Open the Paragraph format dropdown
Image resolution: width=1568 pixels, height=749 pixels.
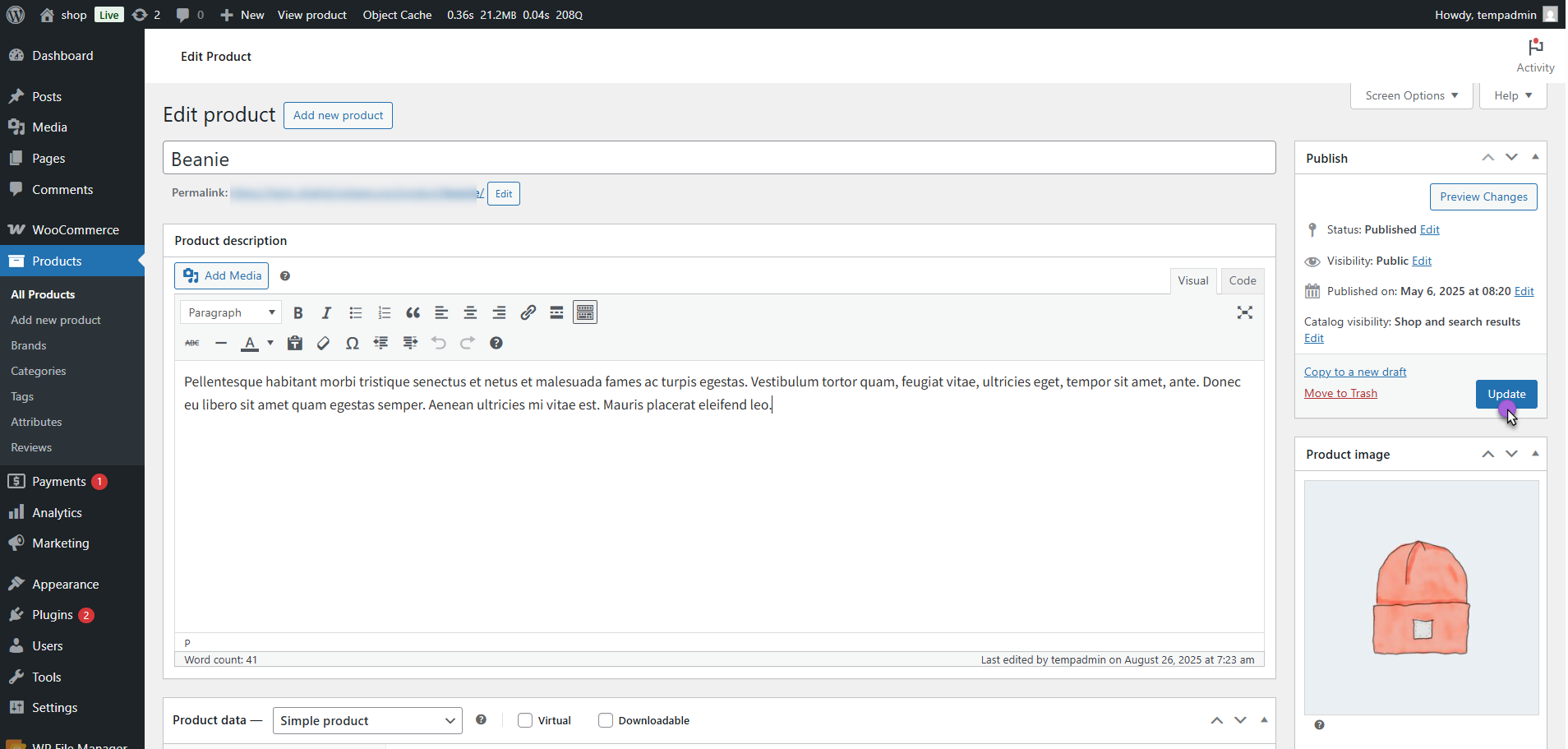coord(231,313)
